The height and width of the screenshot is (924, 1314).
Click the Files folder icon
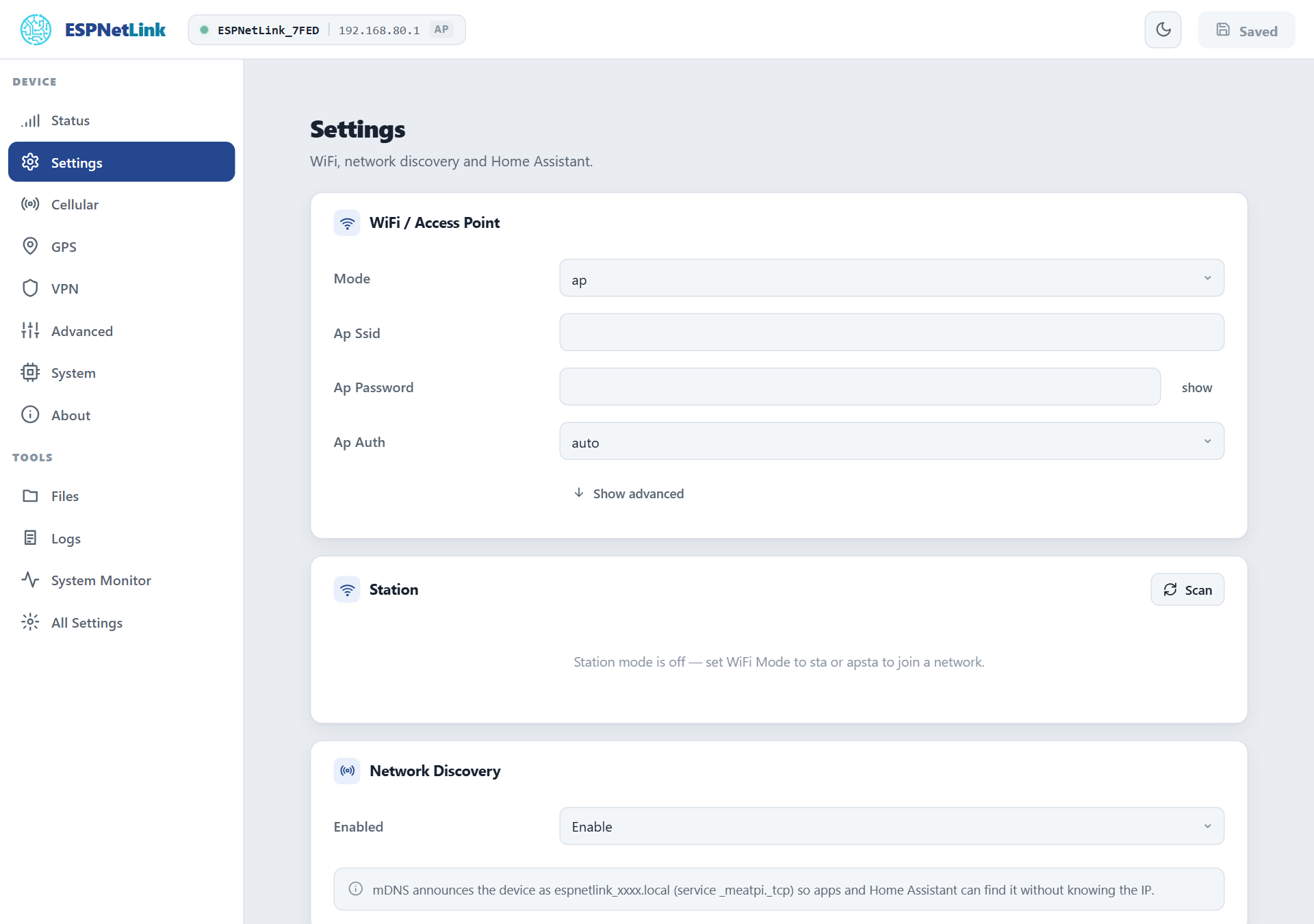click(x=30, y=496)
